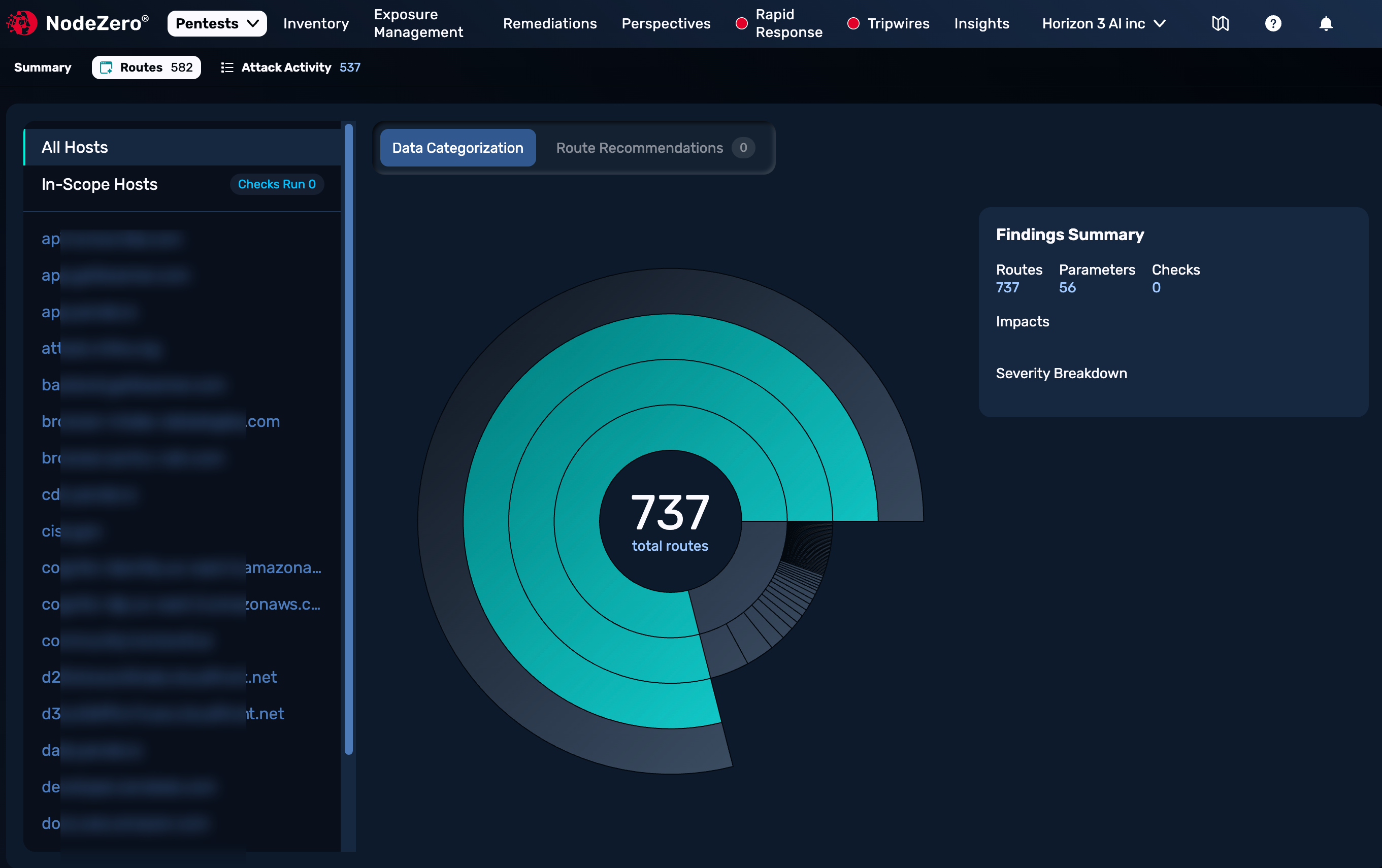Click the Attack Activity list icon
Viewport: 1382px width, 868px height.
click(x=227, y=68)
